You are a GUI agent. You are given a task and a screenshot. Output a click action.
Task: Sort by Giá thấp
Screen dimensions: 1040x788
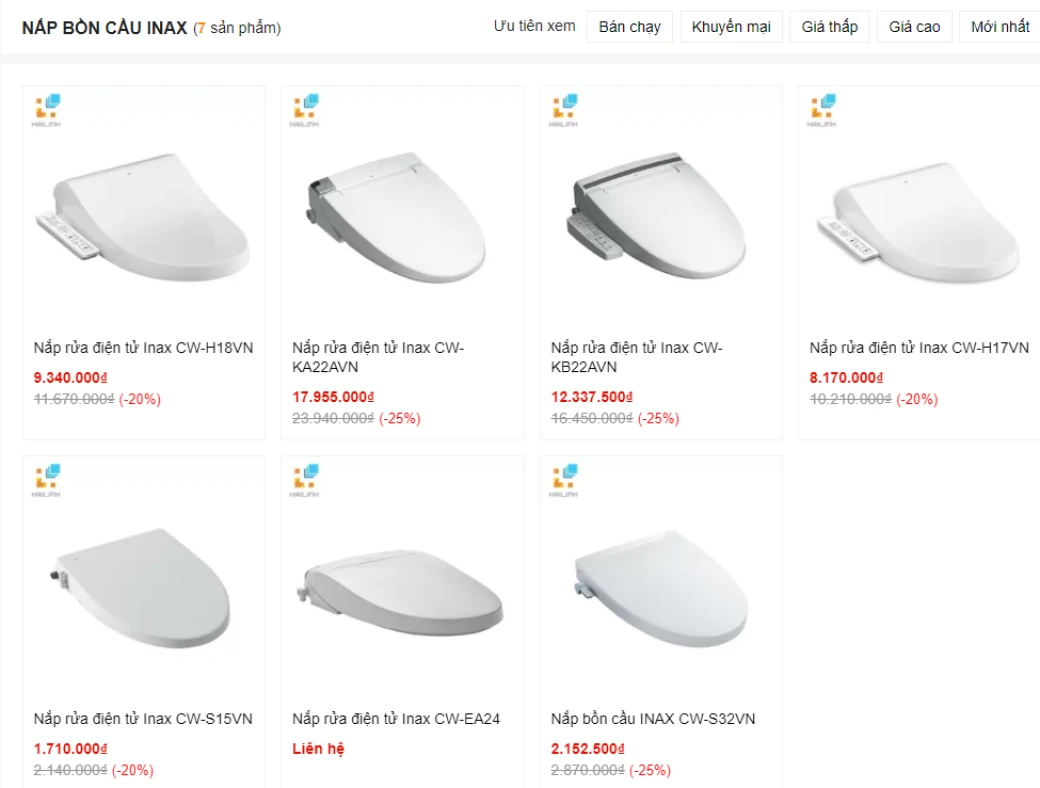pyautogui.click(x=830, y=27)
